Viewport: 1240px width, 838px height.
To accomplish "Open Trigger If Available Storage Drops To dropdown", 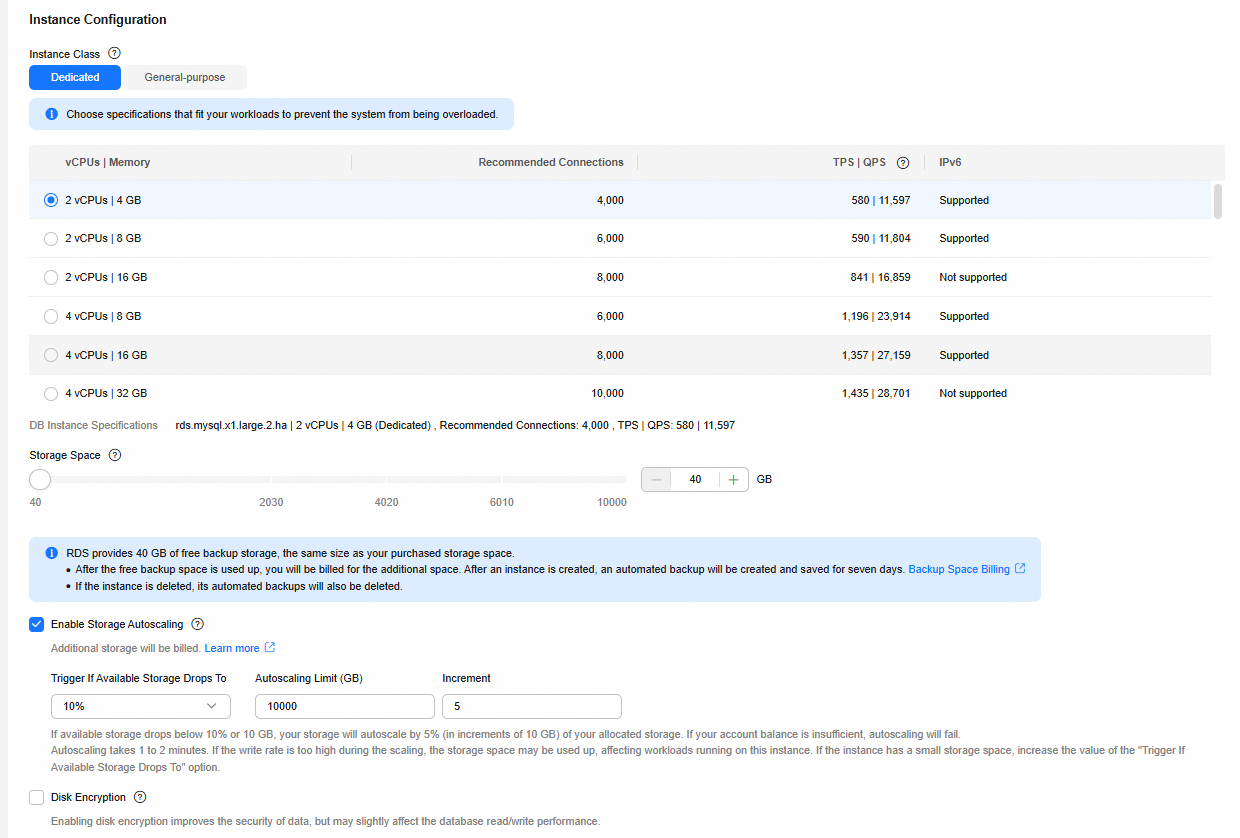I will pos(141,706).
